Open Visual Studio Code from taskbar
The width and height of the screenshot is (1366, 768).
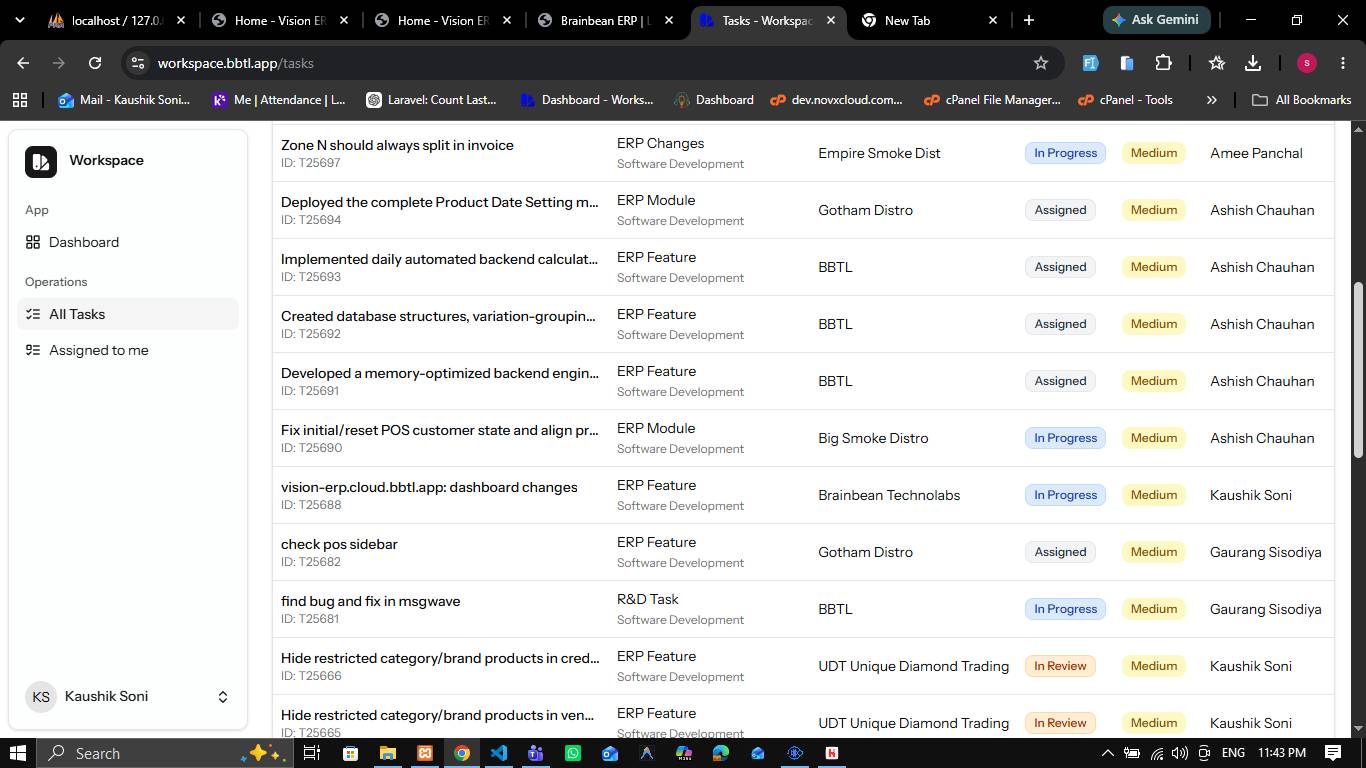point(498,753)
